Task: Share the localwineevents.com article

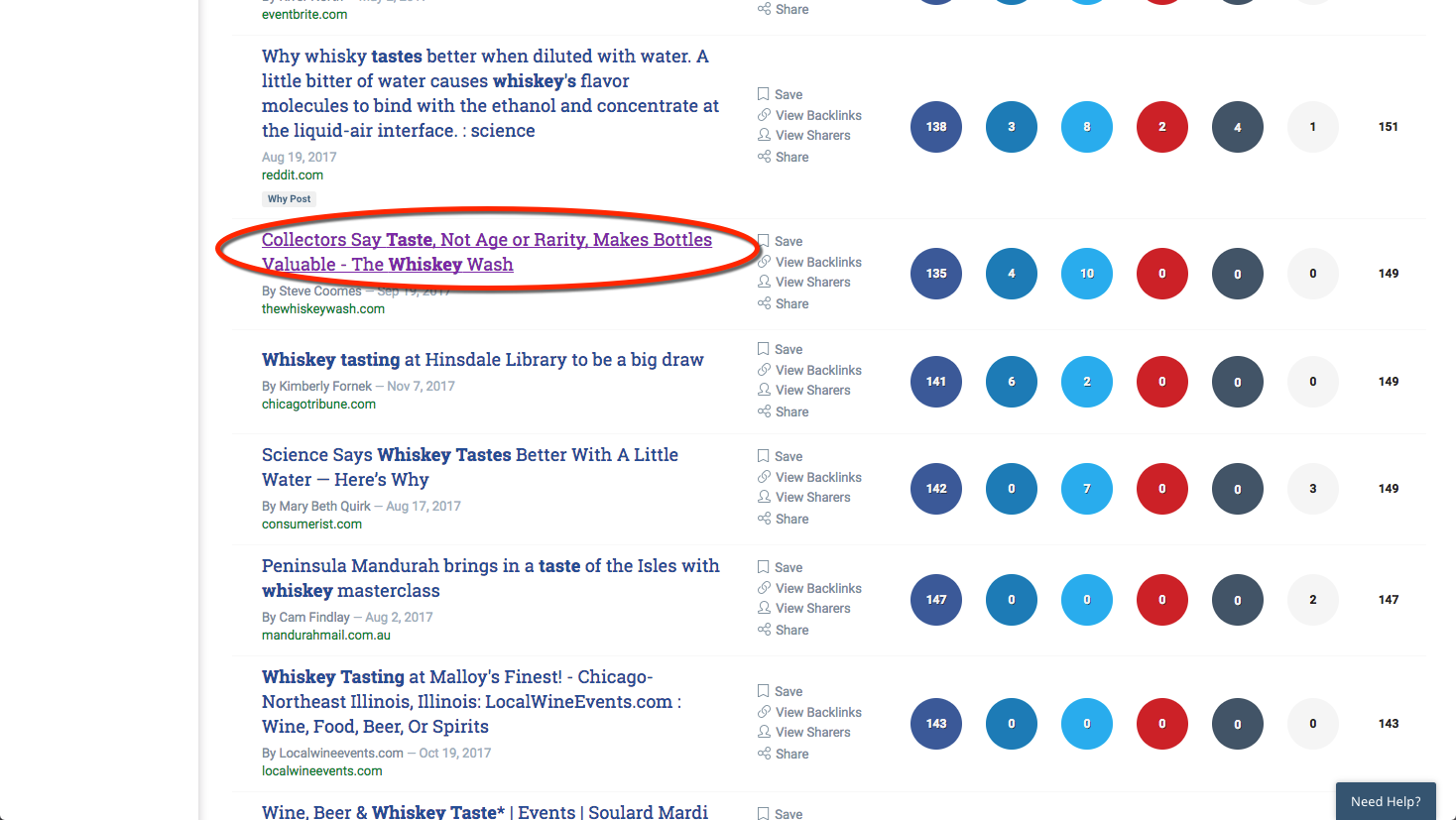Action: pyautogui.click(x=783, y=754)
